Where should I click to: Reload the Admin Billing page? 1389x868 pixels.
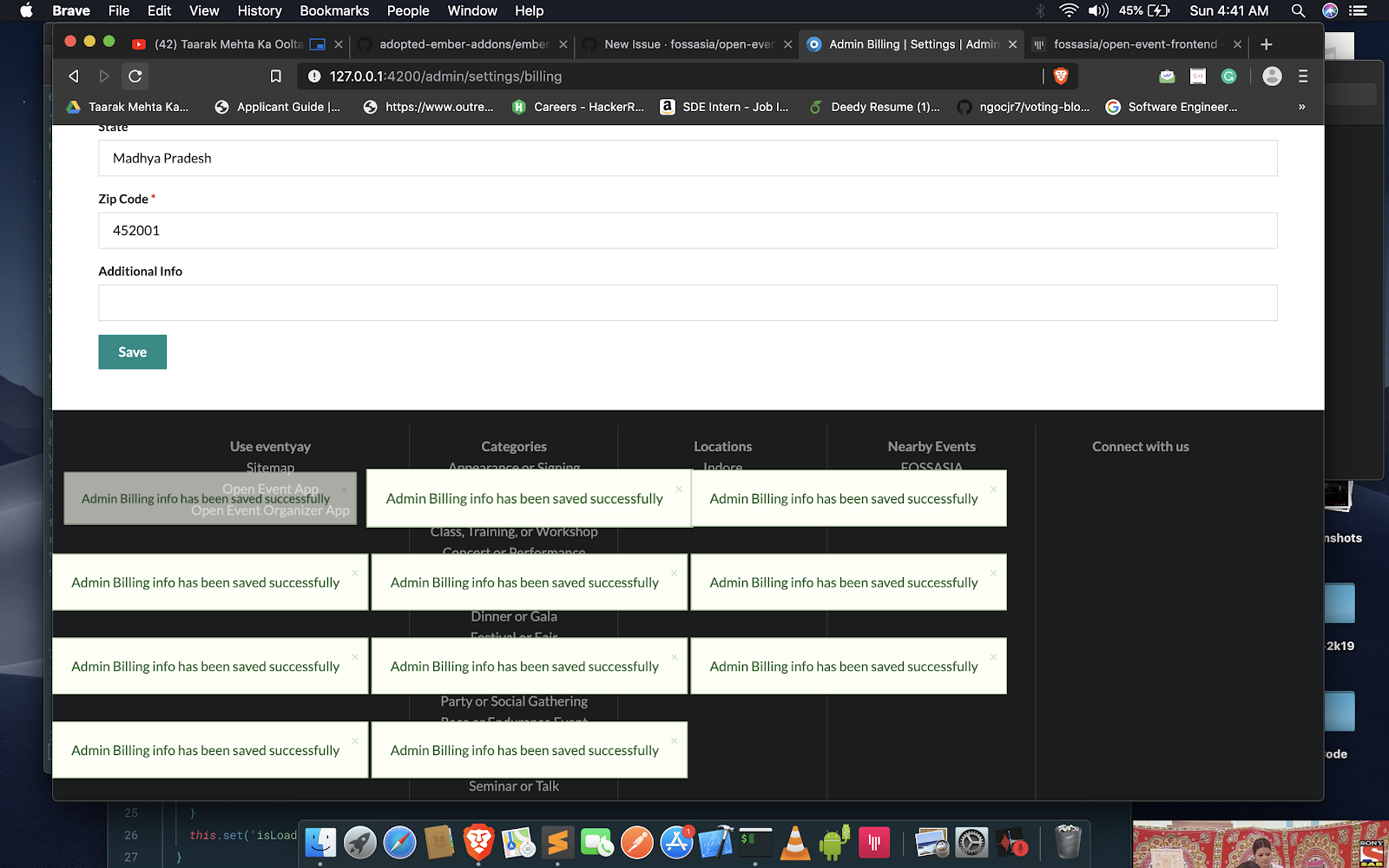tap(135, 76)
